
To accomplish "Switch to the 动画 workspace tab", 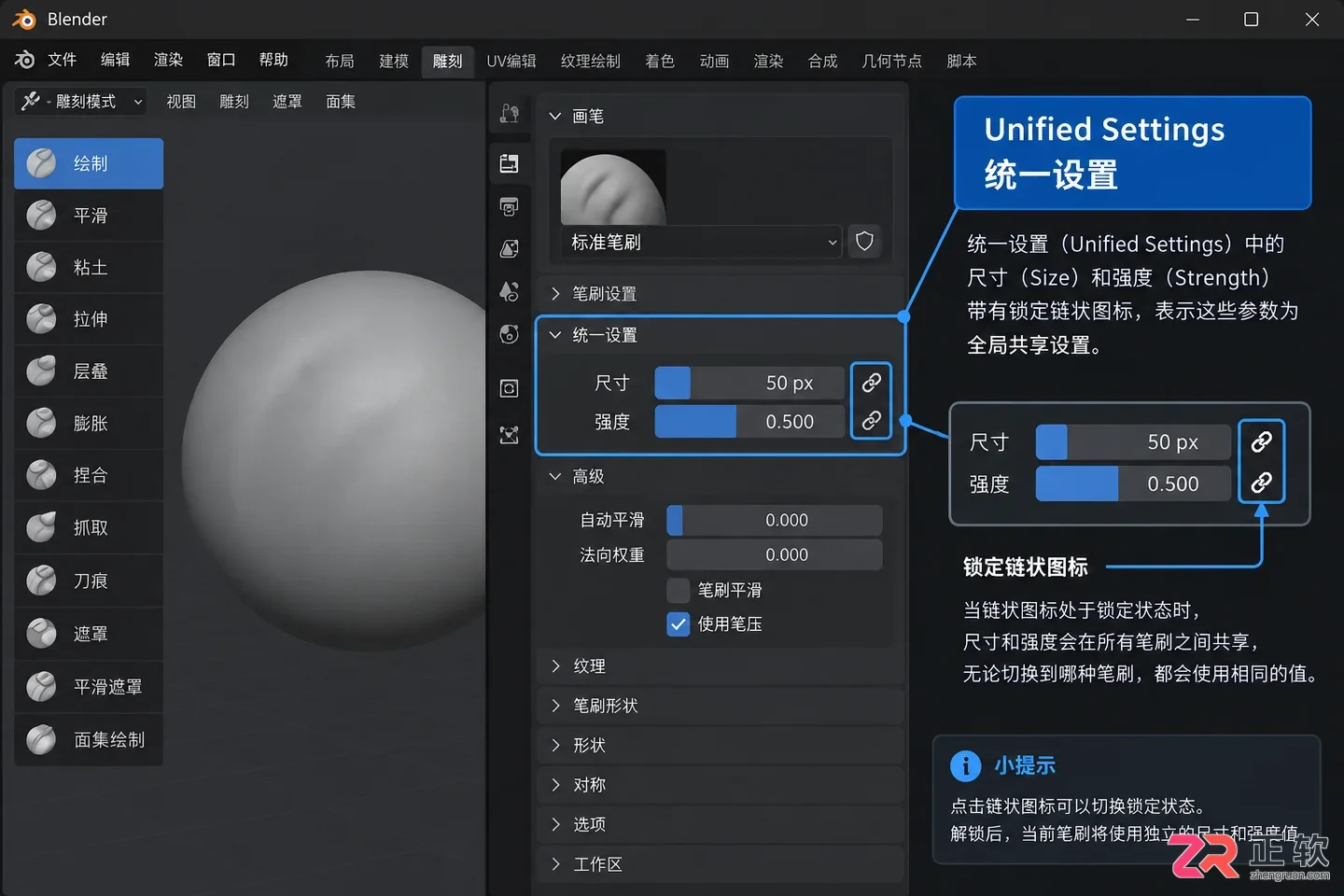I will click(x=714, y=61).
